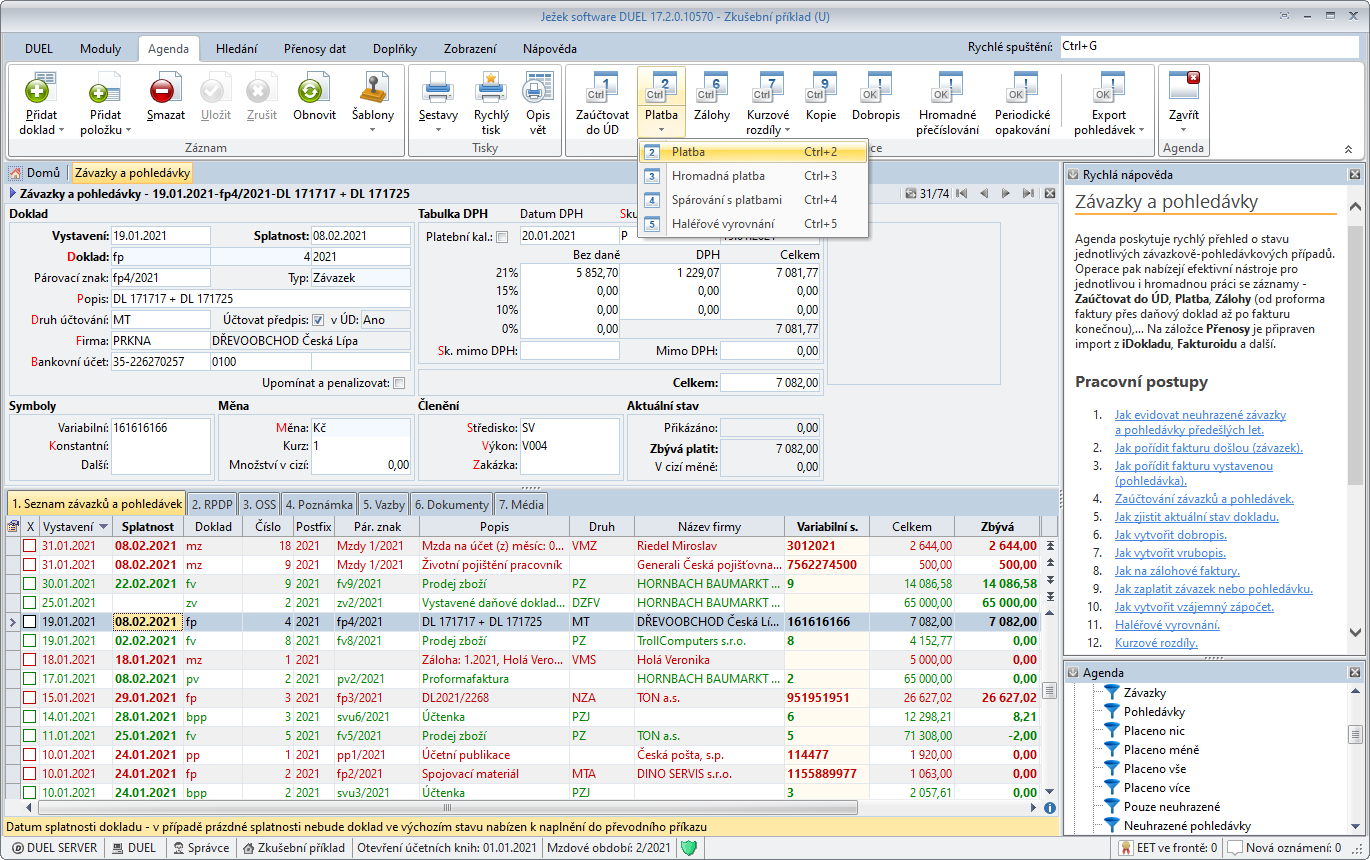Check the Holá Veronika row checkbox

(x=30, y=660)
